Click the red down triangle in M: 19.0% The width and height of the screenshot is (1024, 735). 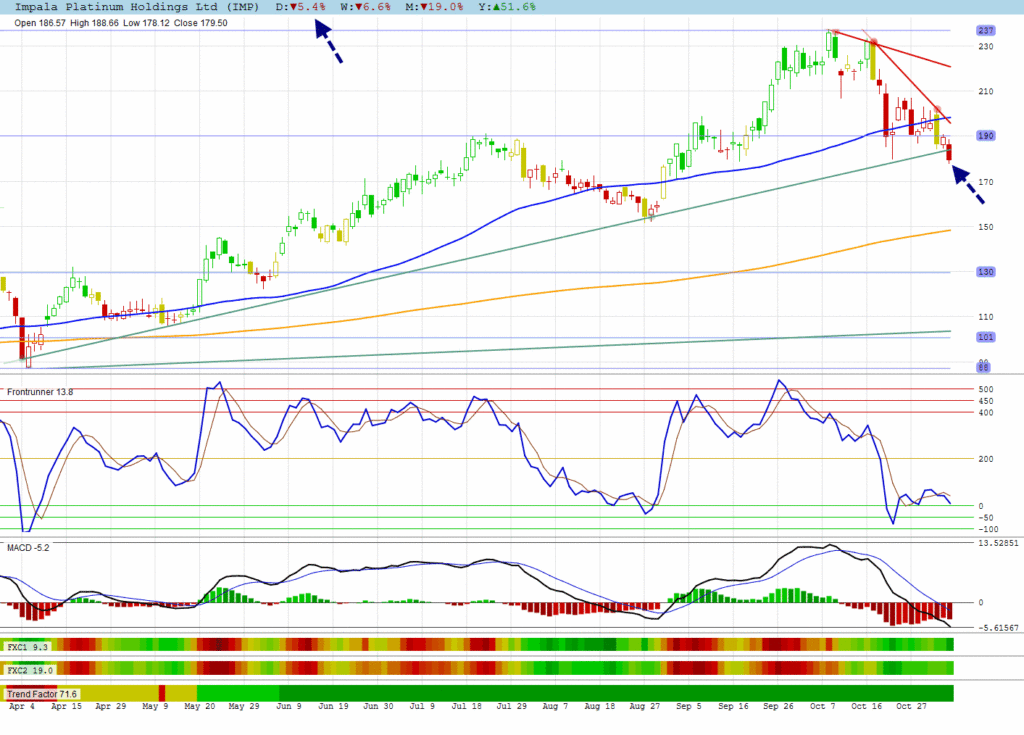click(x=428, y=6)
